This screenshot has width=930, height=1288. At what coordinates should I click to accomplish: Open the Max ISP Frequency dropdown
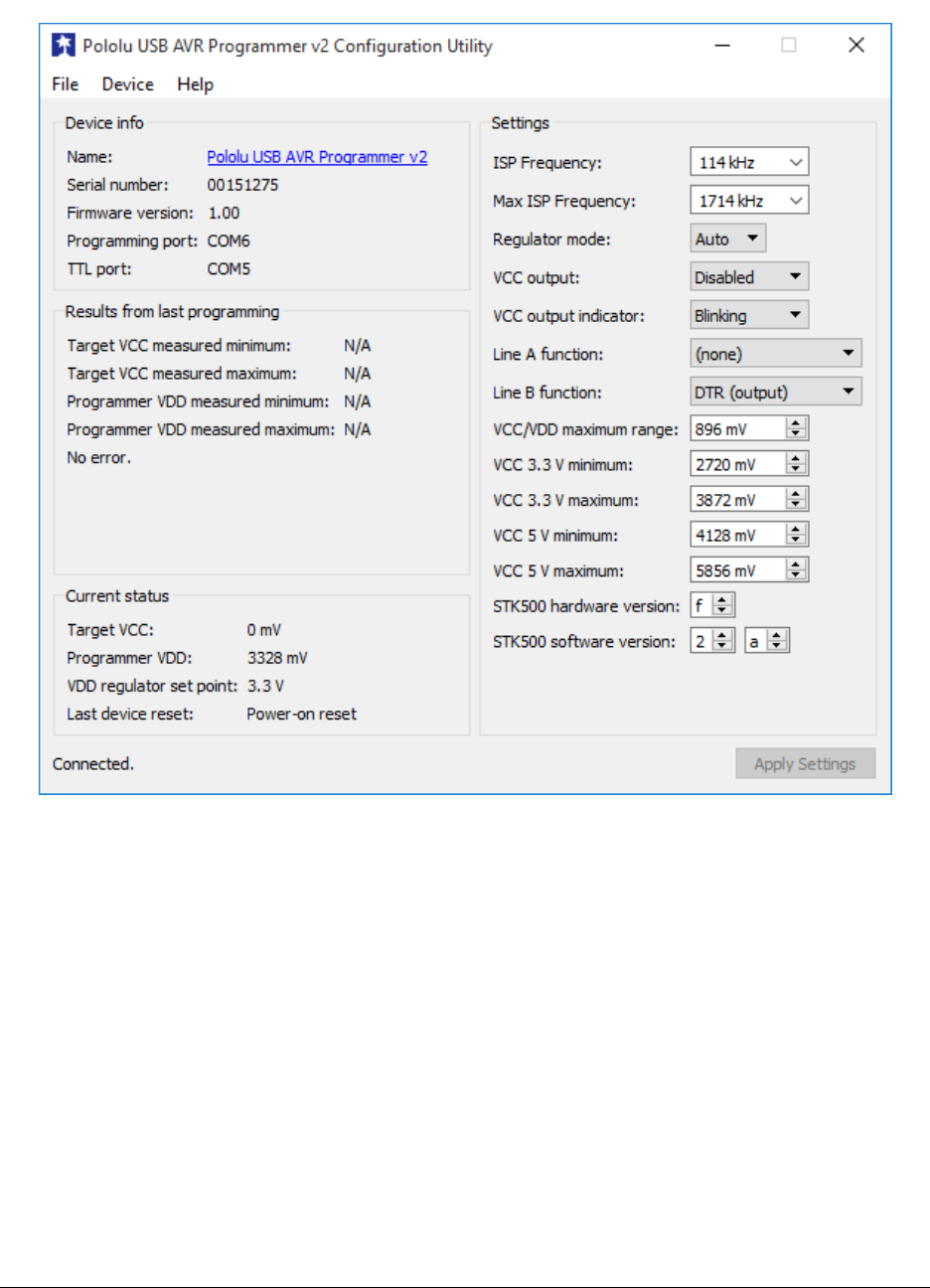click(749, 201)
